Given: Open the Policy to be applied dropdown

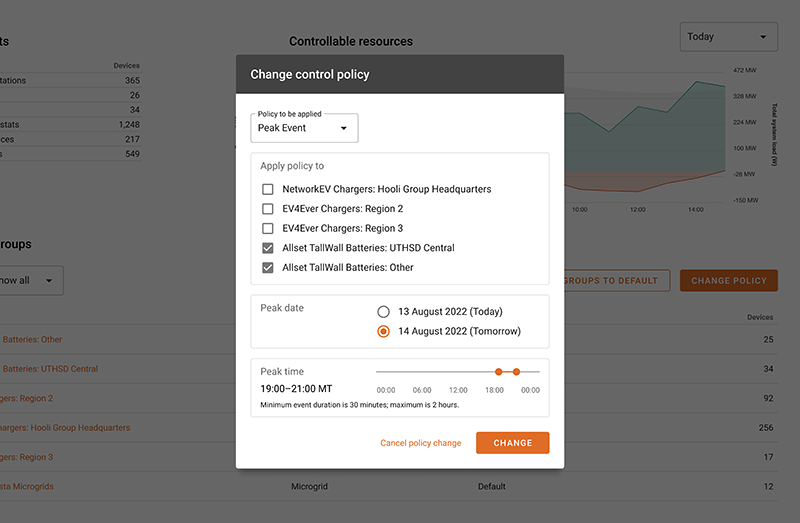Looking at the screenshot, I should [x=303, y=128].
